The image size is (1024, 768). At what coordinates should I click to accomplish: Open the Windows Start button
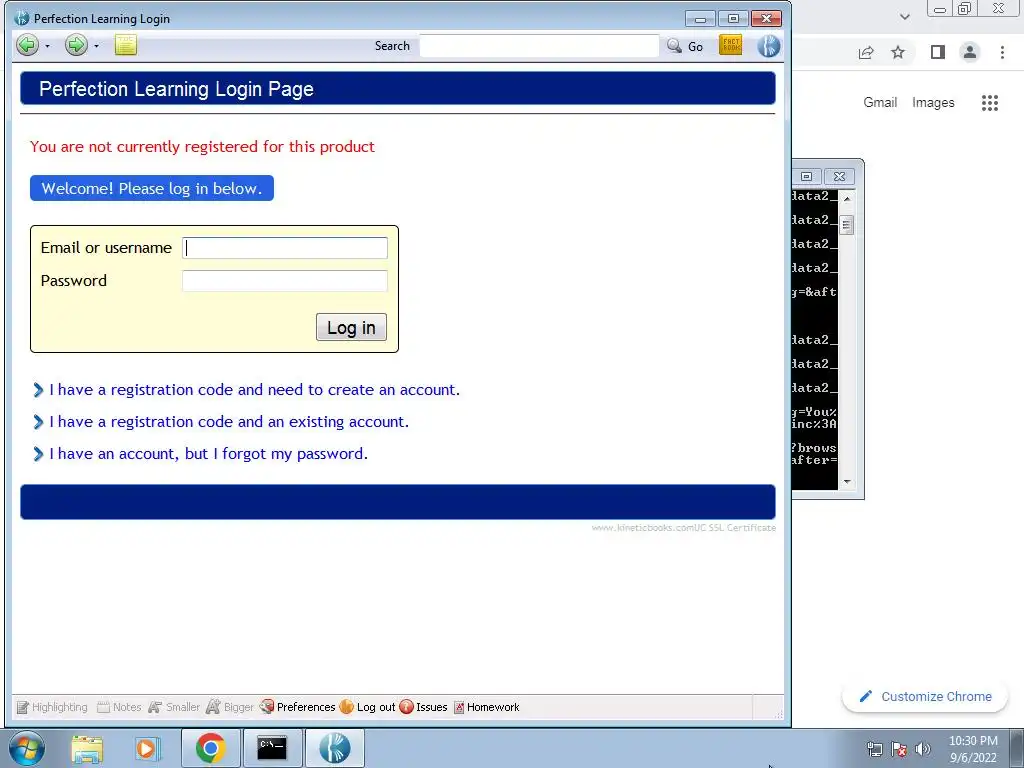click(x=26, y=748)
